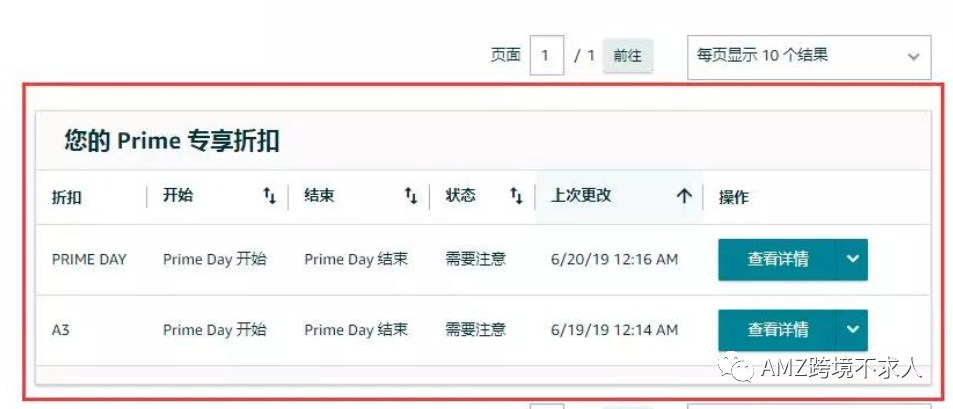Toggle 上次更改 ascending sort arrow
The width and height of the screenshot is (953, 409).
[684, 196]
